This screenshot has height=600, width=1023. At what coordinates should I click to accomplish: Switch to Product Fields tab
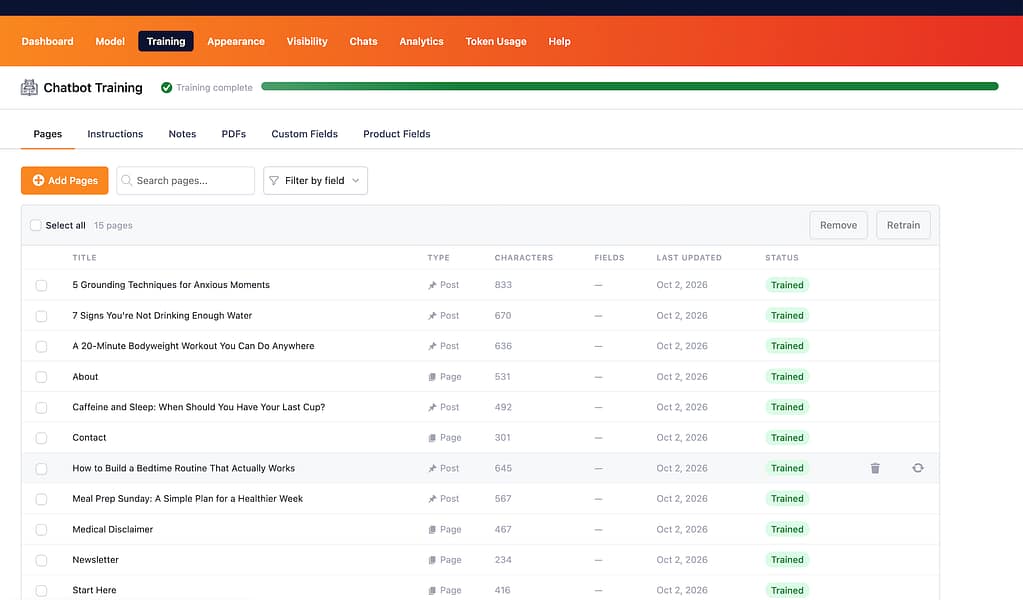click(397, 134)
